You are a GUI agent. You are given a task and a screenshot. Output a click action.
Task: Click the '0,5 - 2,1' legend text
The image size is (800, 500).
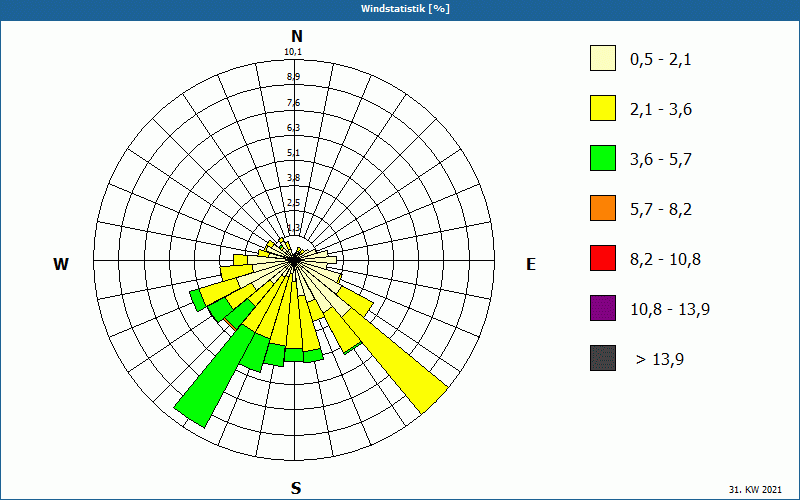[x=661, y=60]
